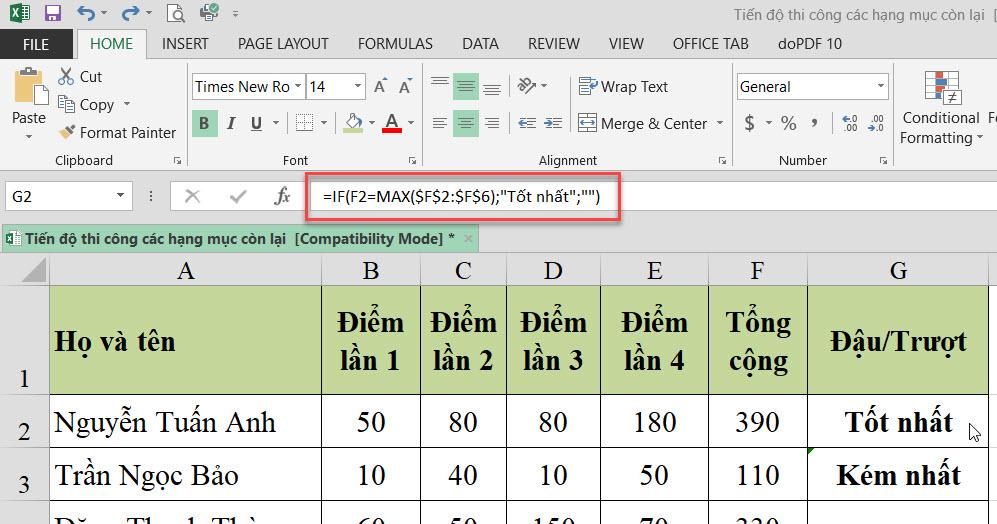Expand the underline style options
This screenshot has width=997, height=524.
[276, 123]
